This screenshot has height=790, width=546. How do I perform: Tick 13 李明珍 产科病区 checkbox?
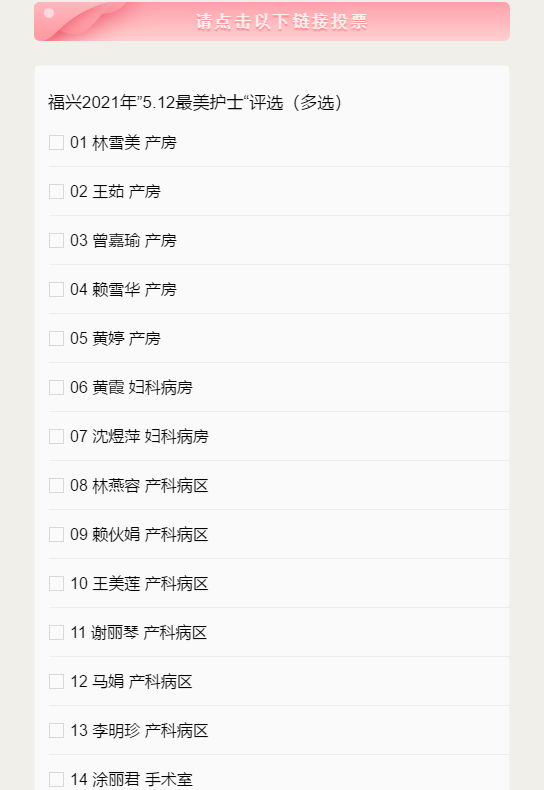pos(56,731)
